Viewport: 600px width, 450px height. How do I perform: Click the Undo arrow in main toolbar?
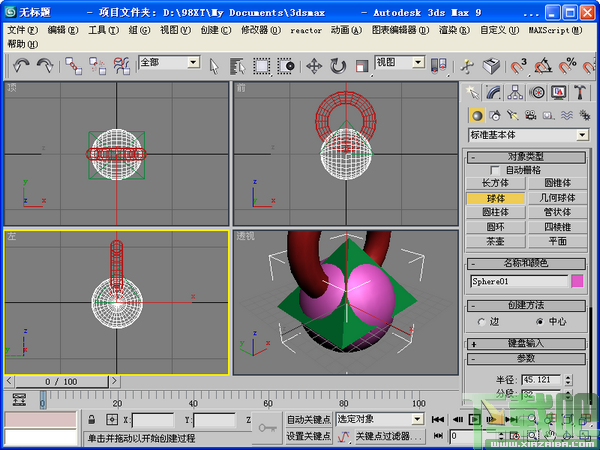21,65
